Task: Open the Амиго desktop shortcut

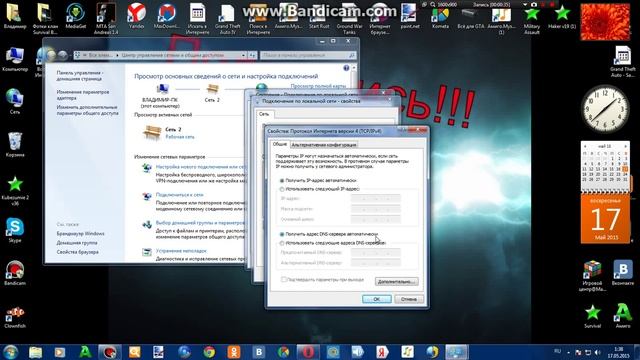Action: pyautogui.click(x=623, y=317)
